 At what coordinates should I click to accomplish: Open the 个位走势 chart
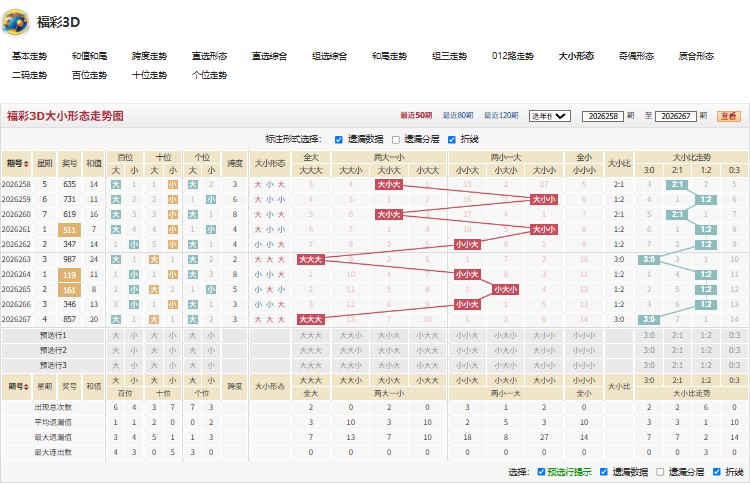210,75
